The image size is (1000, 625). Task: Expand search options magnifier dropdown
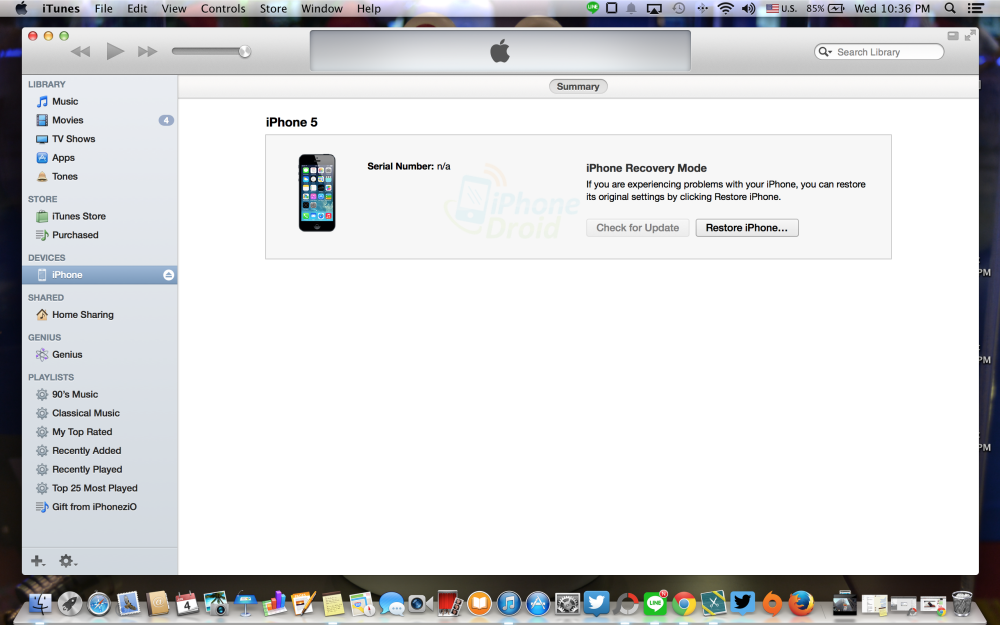pyautogui.click(x=825, y=52)
